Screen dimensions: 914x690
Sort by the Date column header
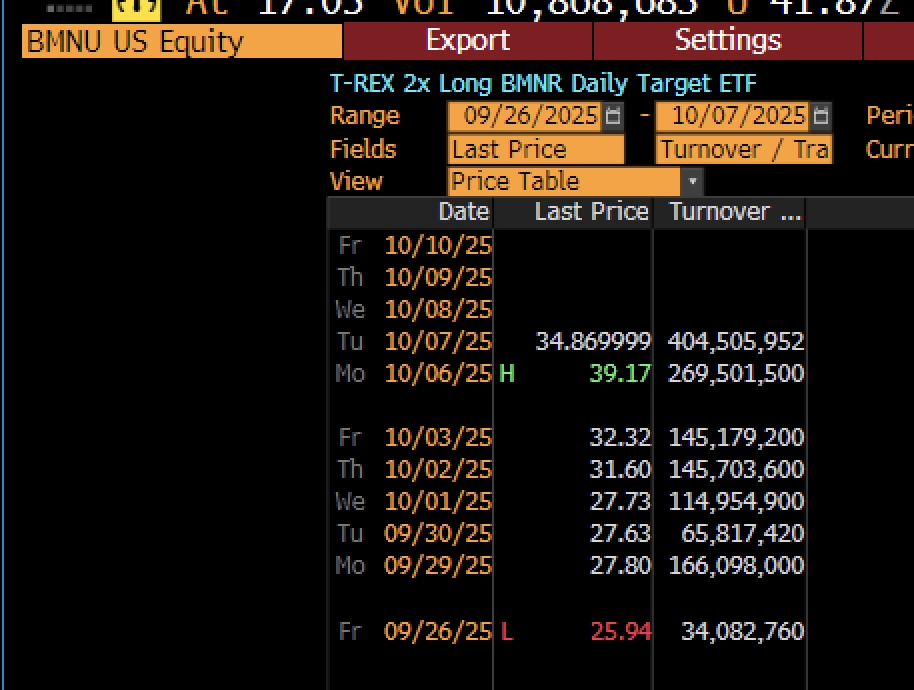(x=463, y=212)
